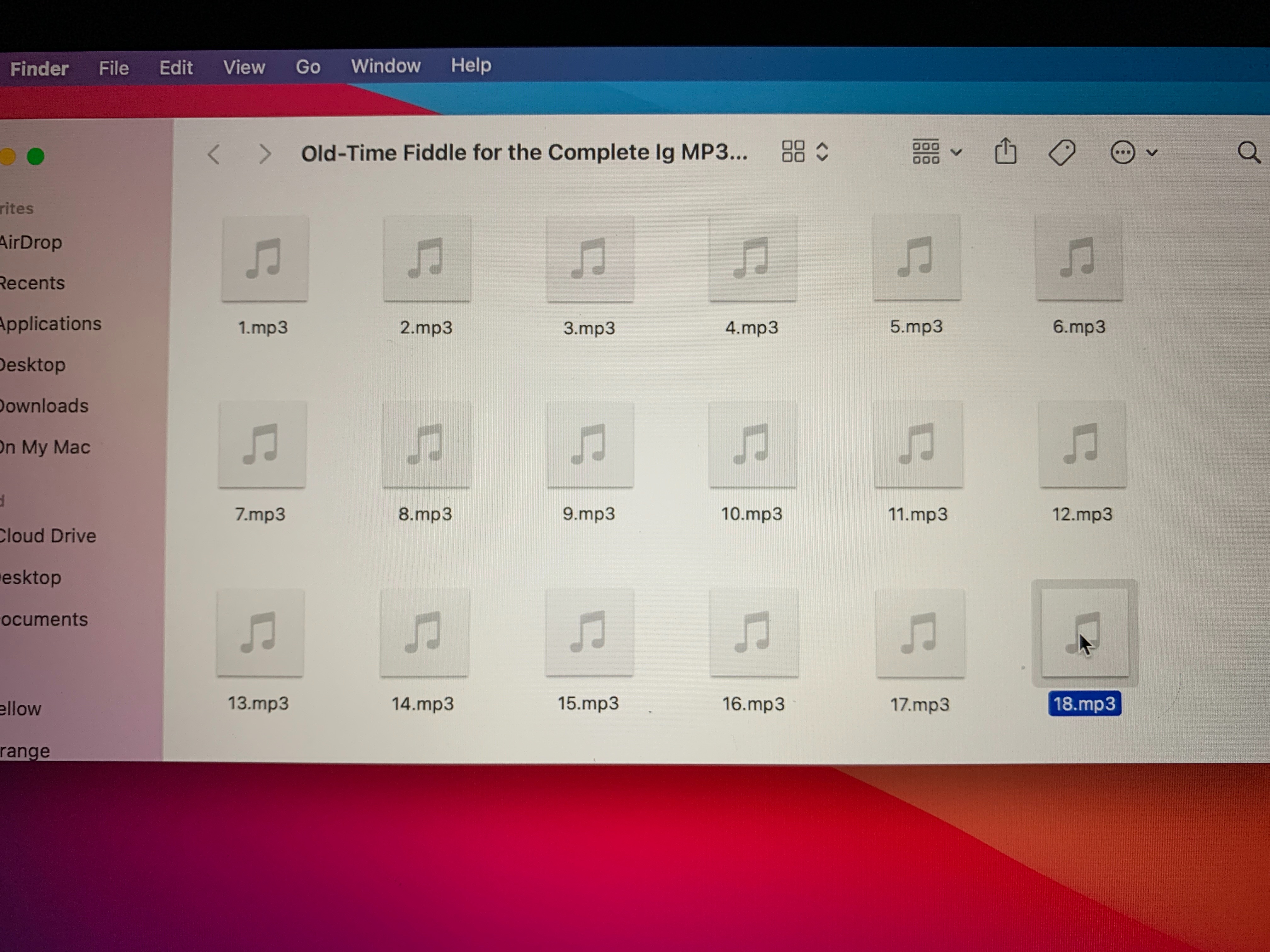This screenshot has width=1270, height=952.
Task: Select the 10.mp3 music file icon
Action: (x=752, y=445)
